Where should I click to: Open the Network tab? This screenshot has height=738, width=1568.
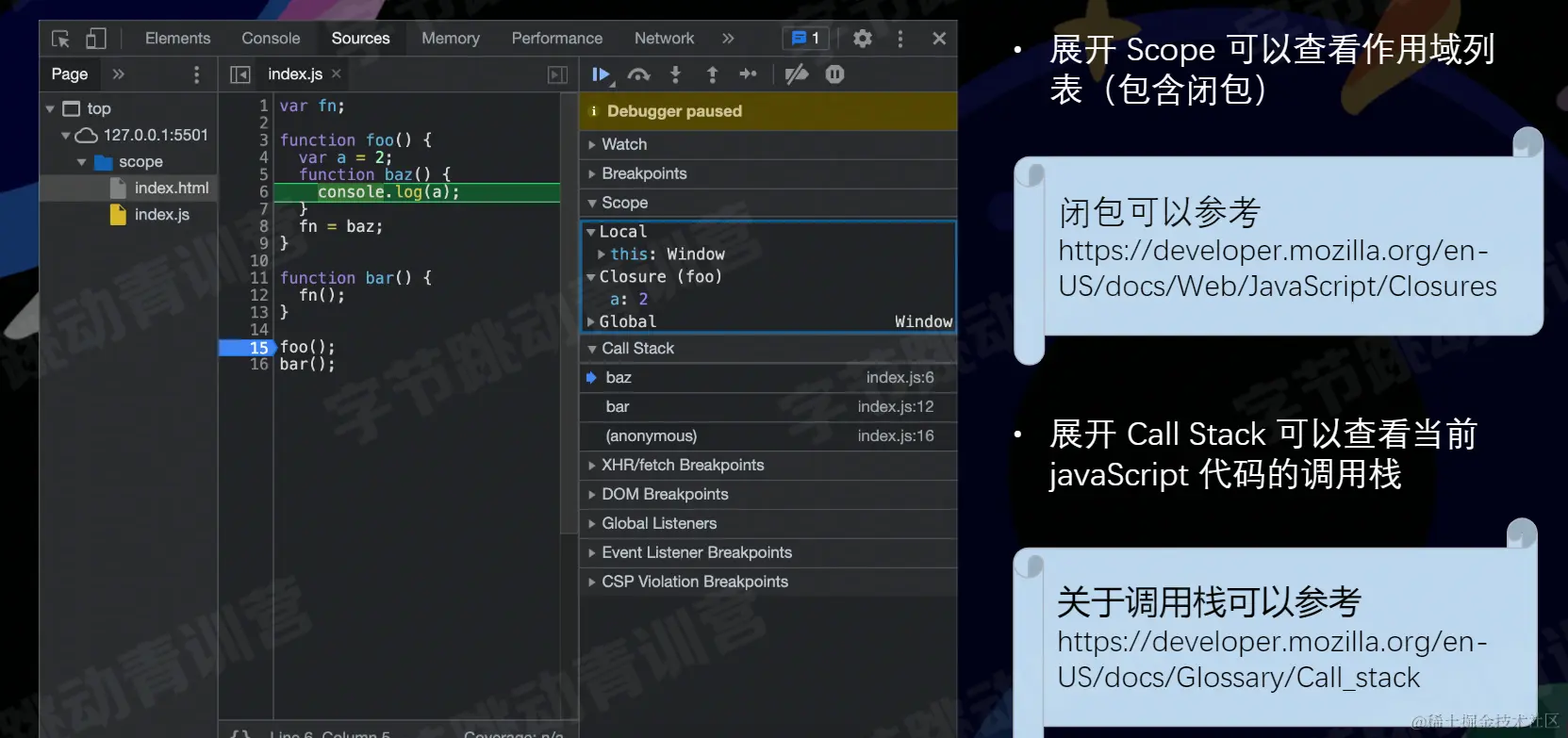click(664, 39)
